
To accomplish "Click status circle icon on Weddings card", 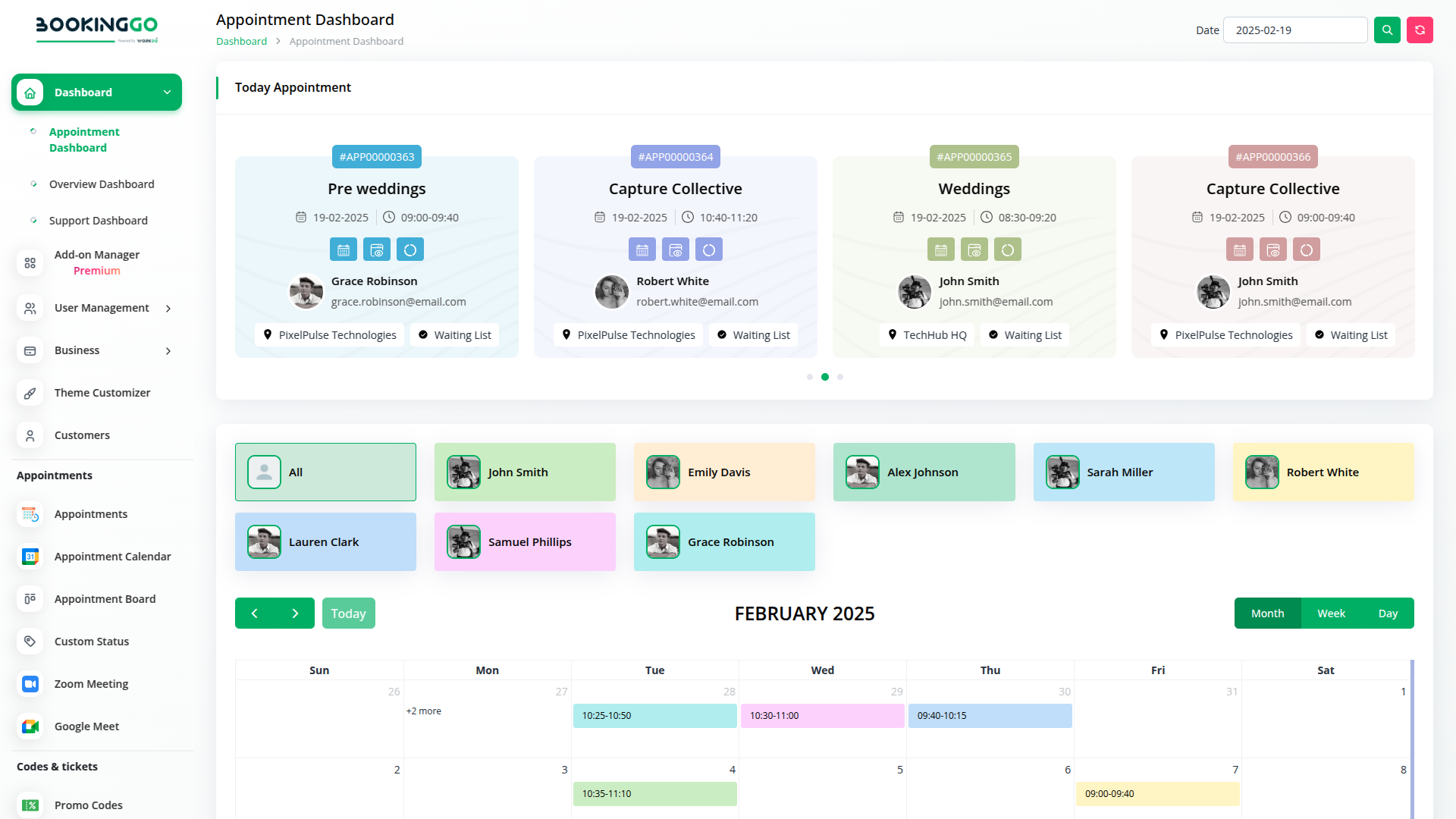I will tap(1007, 249).
